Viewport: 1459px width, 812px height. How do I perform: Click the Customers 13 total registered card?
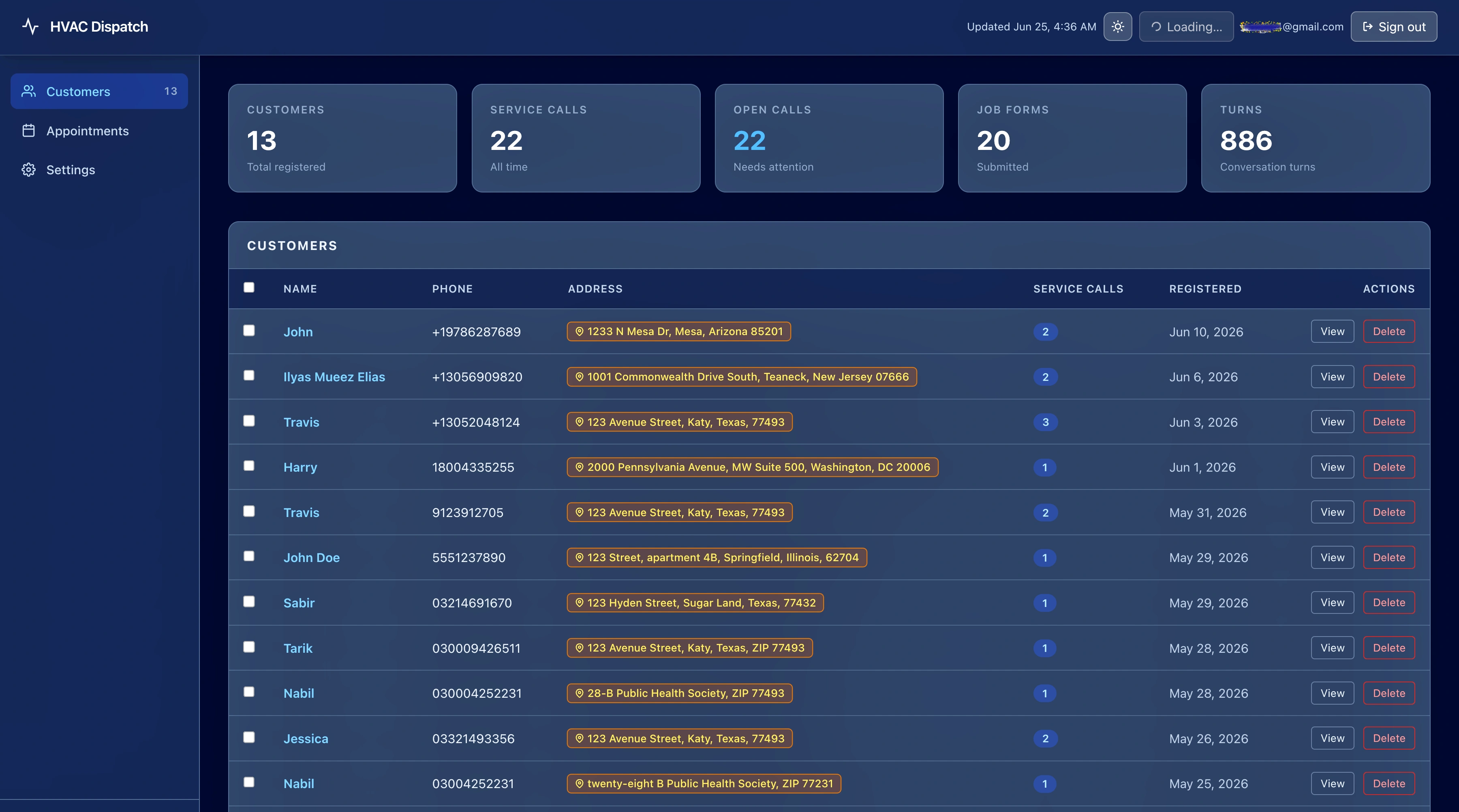point(342,138)
